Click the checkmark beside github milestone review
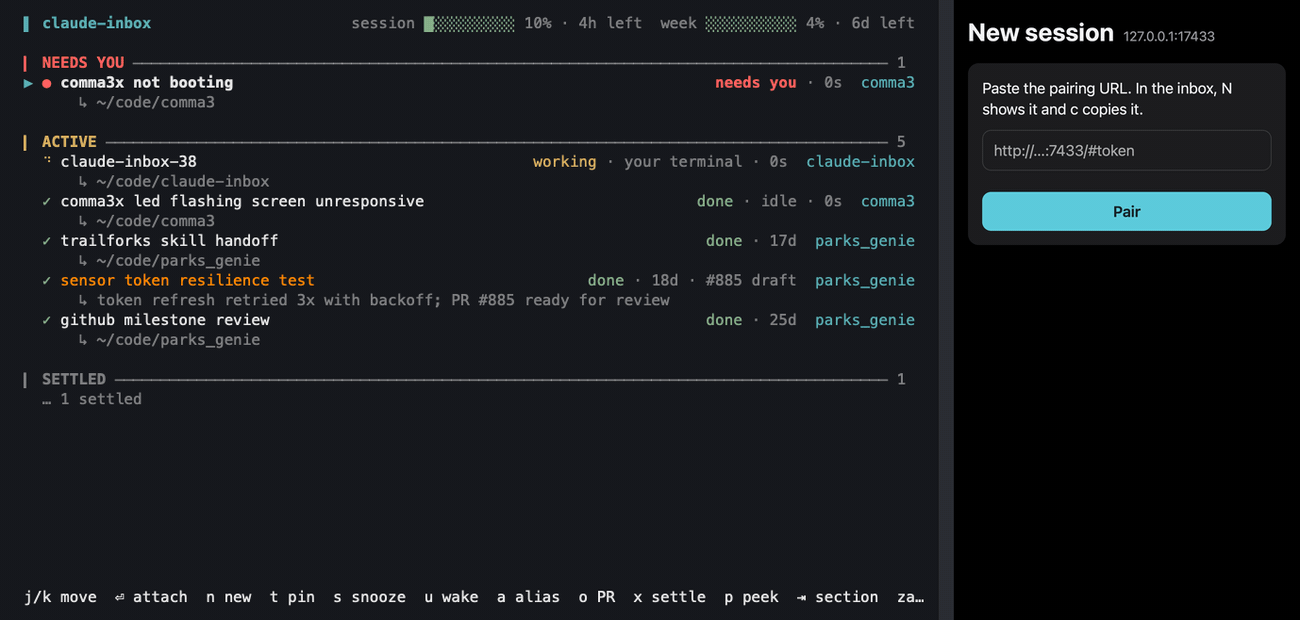Viewport: 1300px width, 620px height. click(47, 320)
